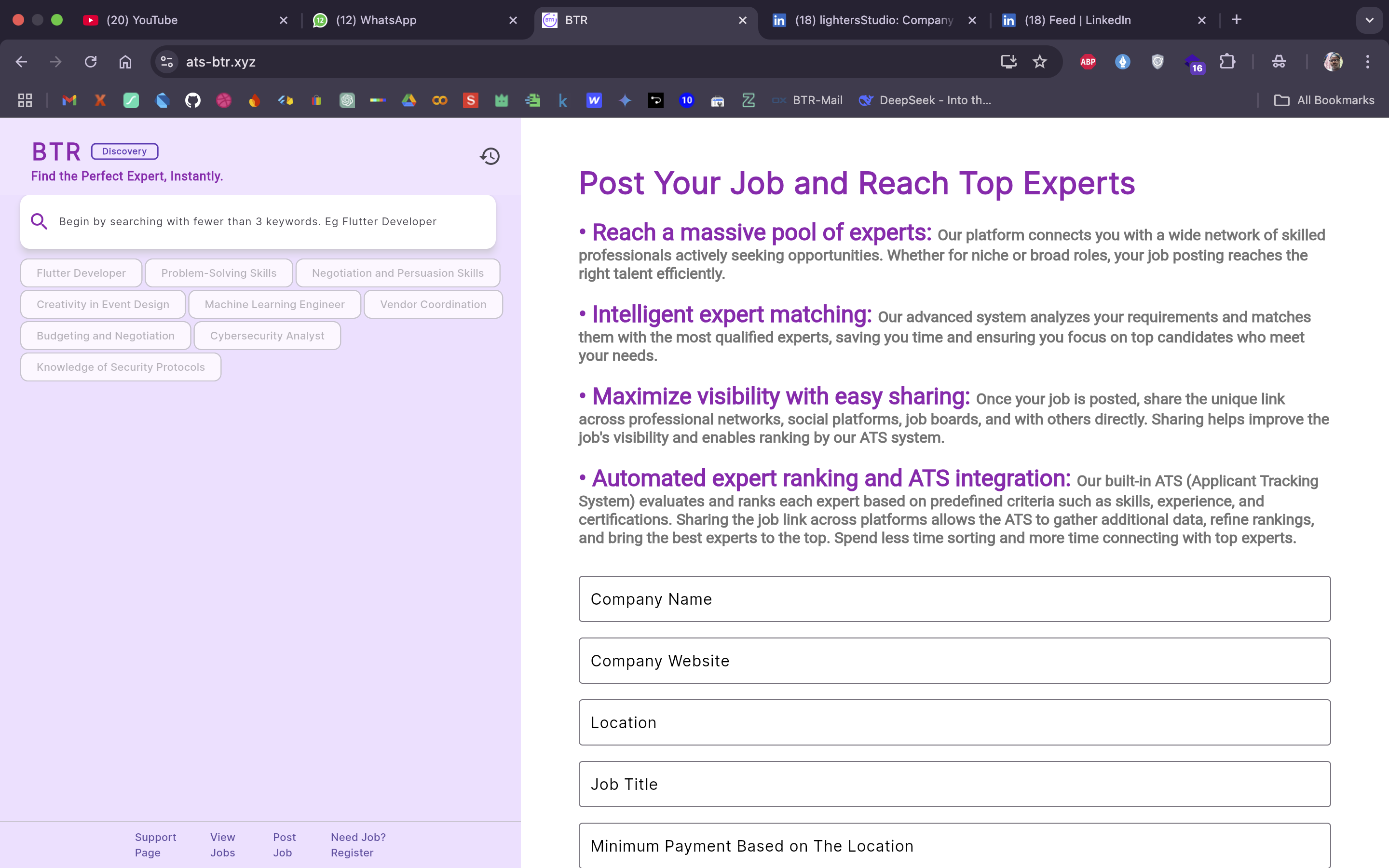
Task: Bookmark this page with the star icon
Action: [x=1039, y=62]
